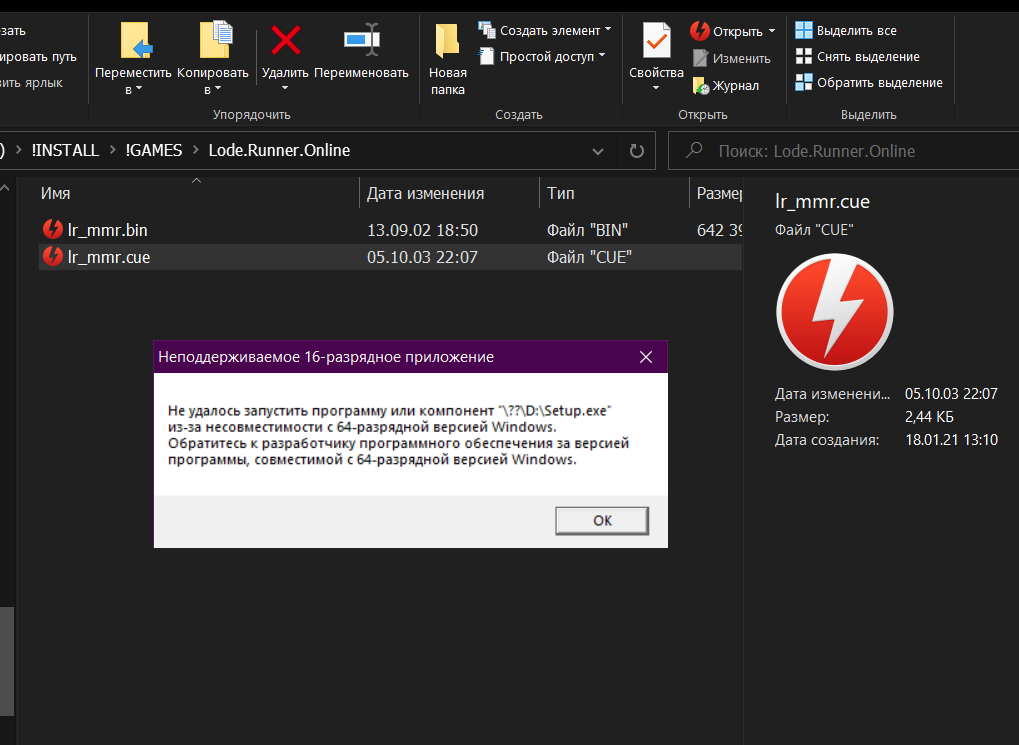The height and width of the screenshot is (745, 1019).
Task: Click date 13.09.02 18:50 cell
Action: [x=422, y=230]
